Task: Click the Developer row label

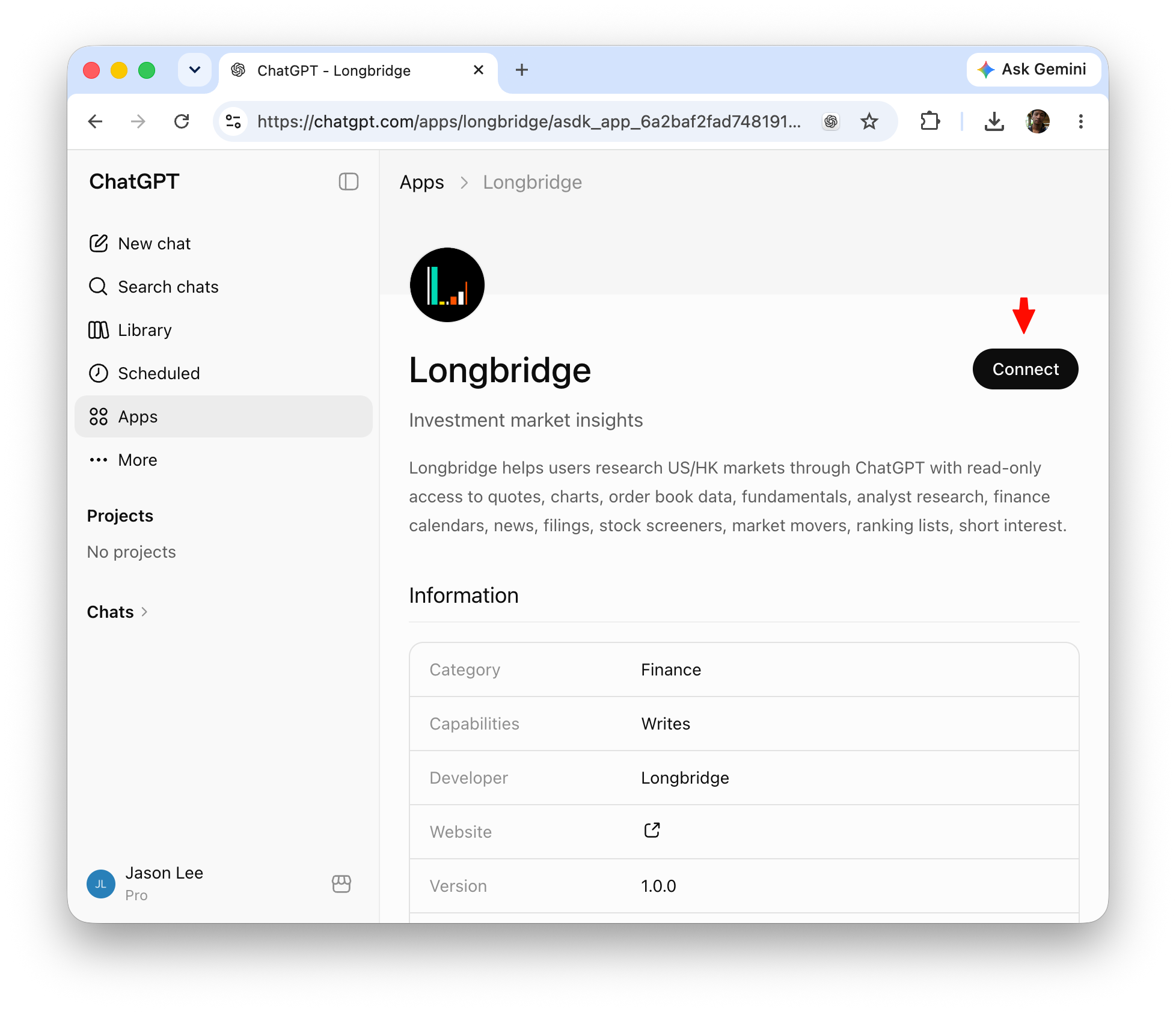Action: click(x=469, y=778)
